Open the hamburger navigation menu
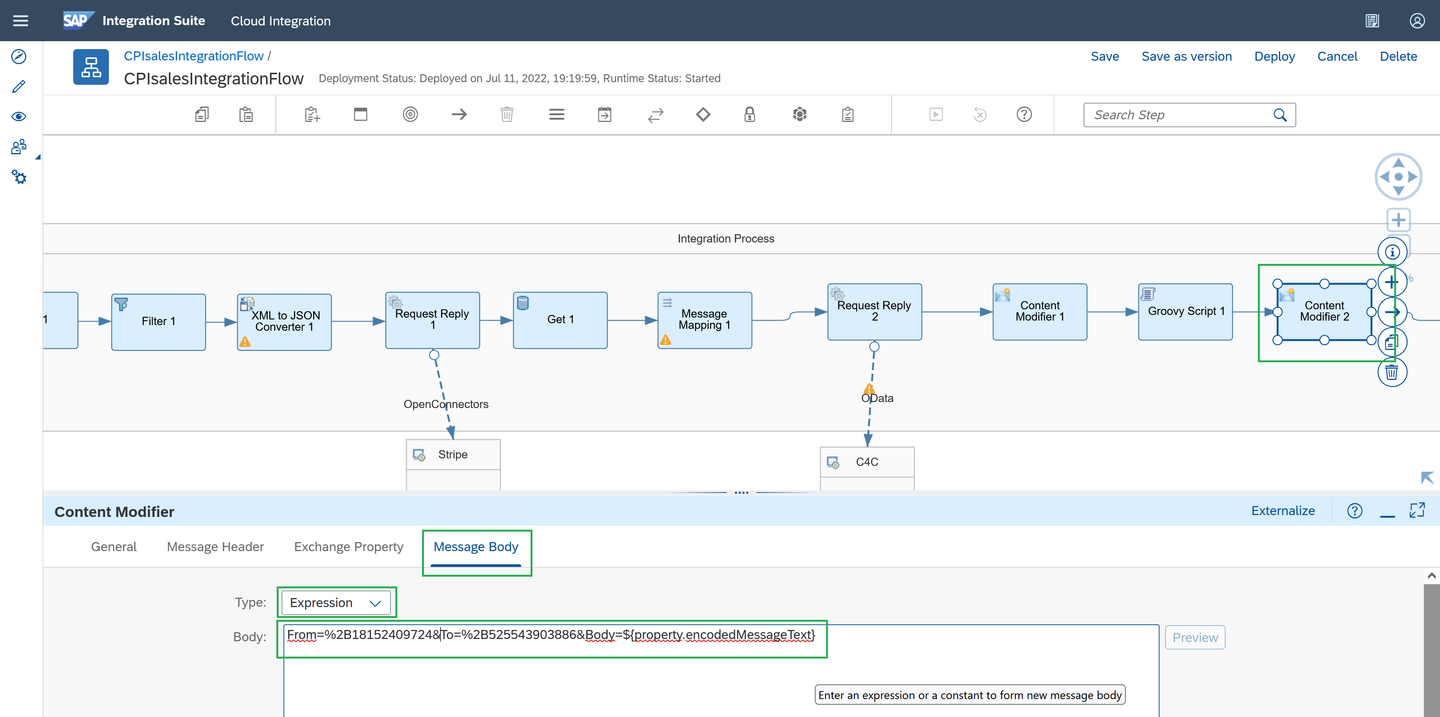1440x717 pixels. click(20, 20)
